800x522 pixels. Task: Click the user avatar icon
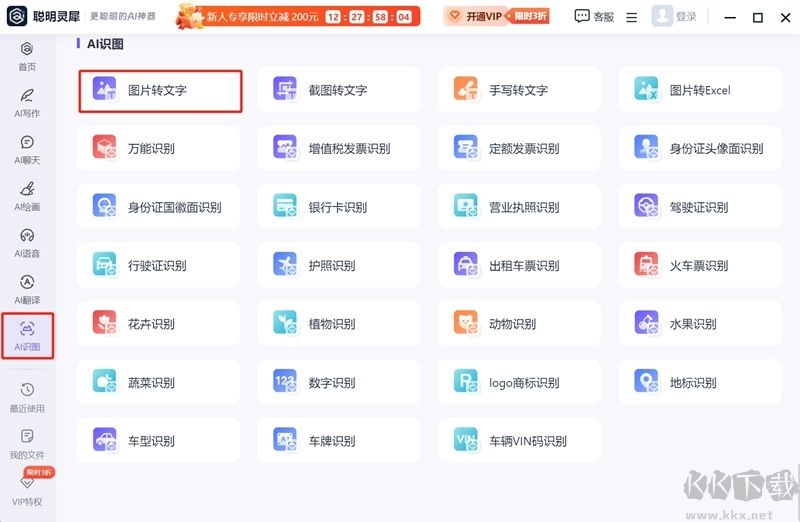pyautogui.click(x=662, y=16)
